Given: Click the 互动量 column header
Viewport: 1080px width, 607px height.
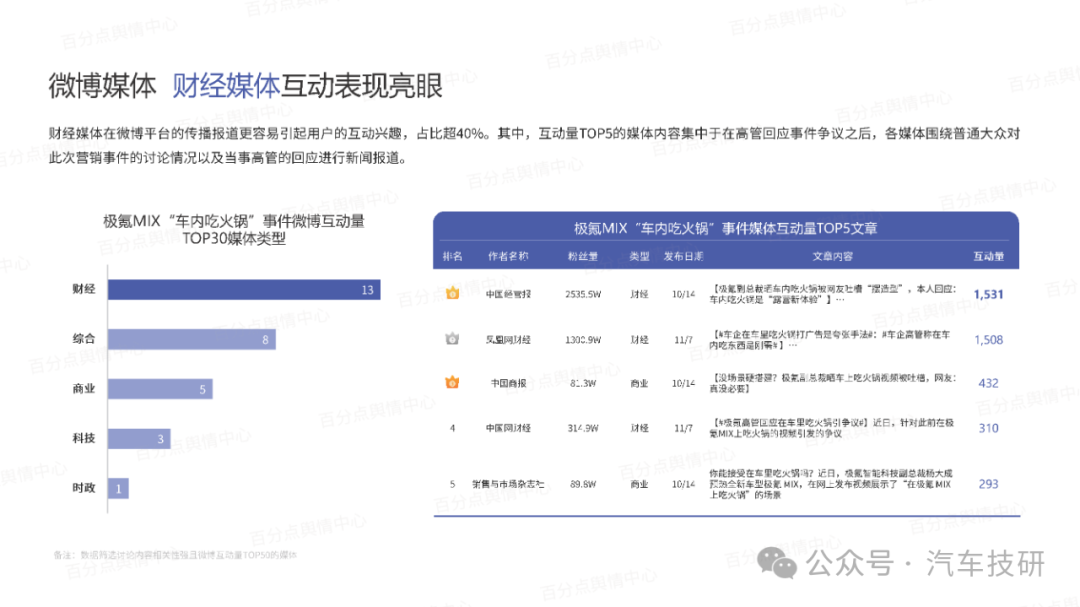Looking at the screenshot, I should 988,256.
